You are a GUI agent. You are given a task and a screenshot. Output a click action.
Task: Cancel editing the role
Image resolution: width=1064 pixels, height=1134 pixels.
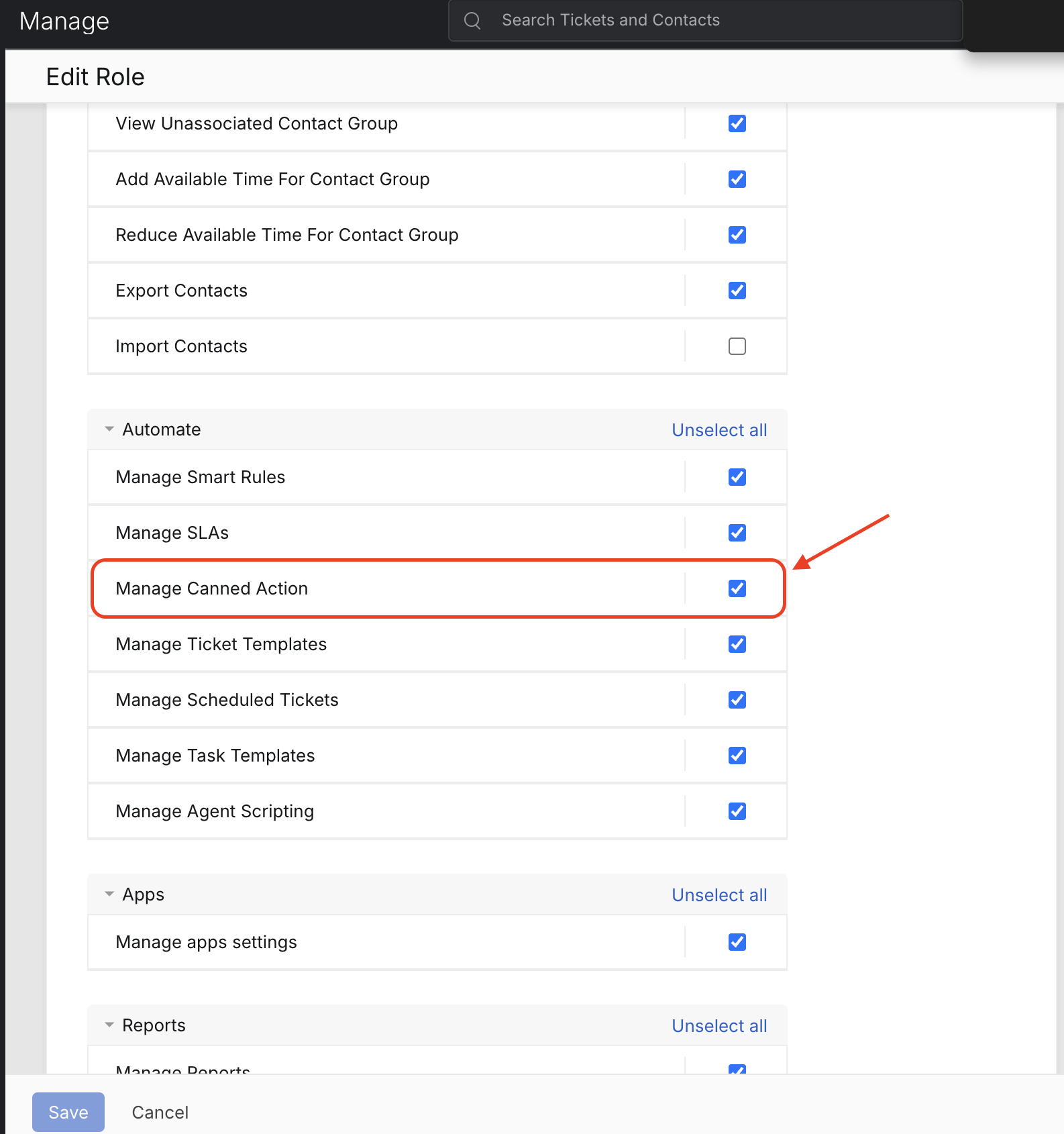tap(160, 1113)
